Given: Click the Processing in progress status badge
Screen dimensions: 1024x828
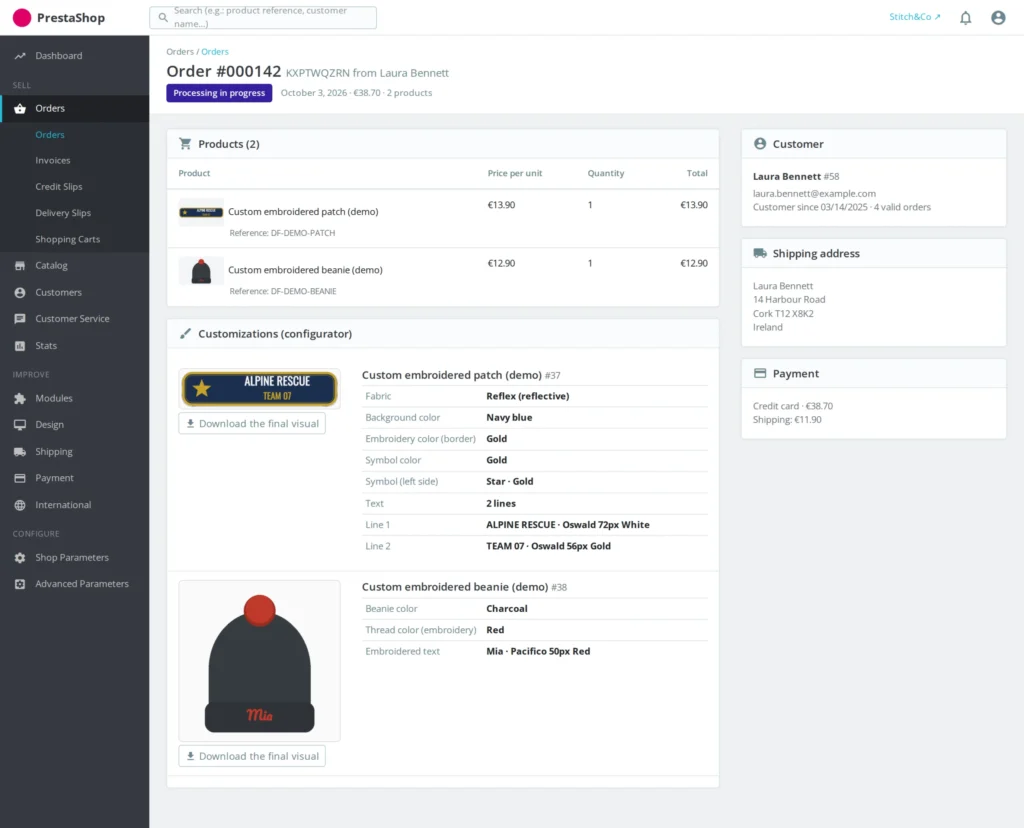Looking at the screenshot, I should click(219, 93).
